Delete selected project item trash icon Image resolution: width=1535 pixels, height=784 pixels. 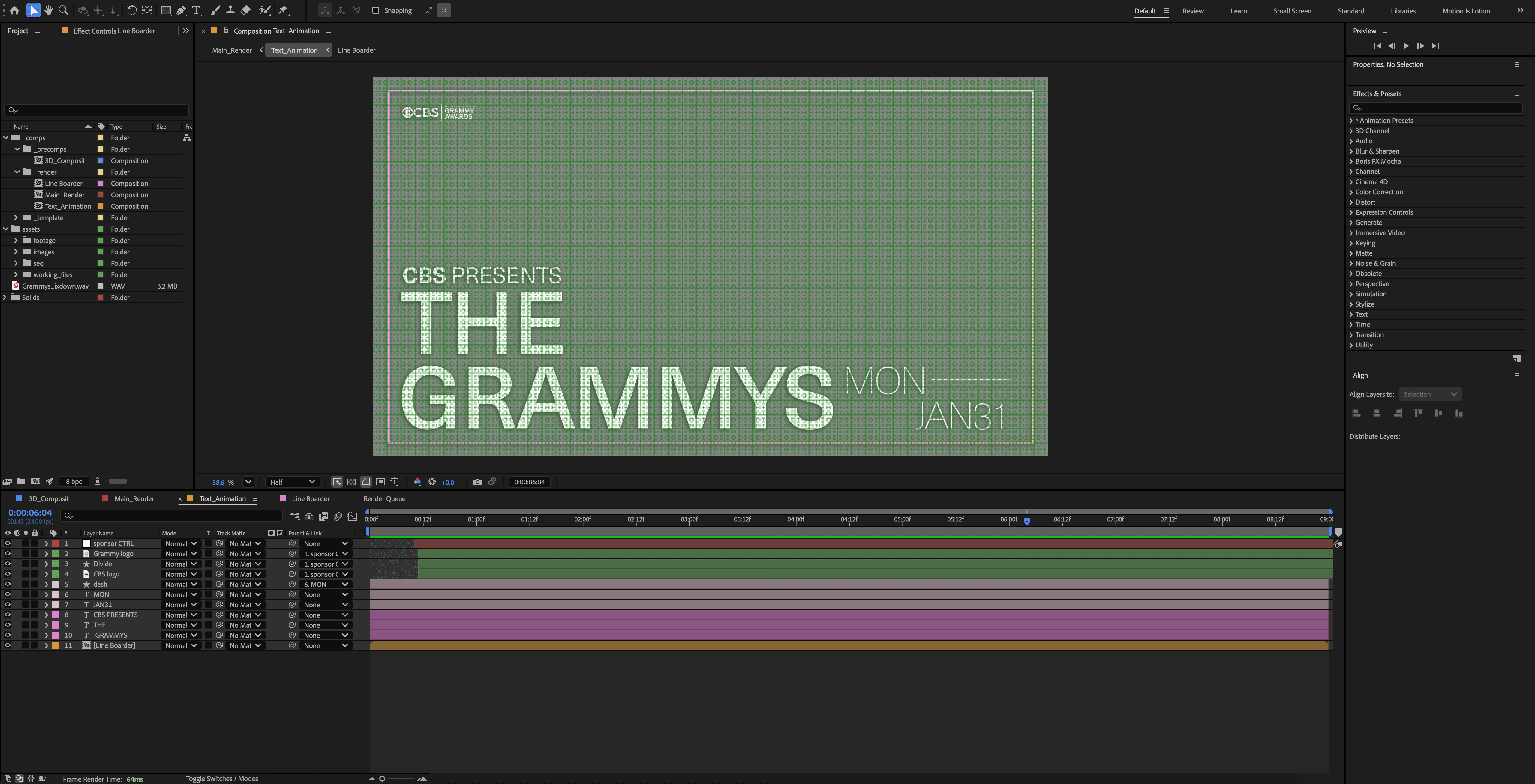click(x=98, y=481)
